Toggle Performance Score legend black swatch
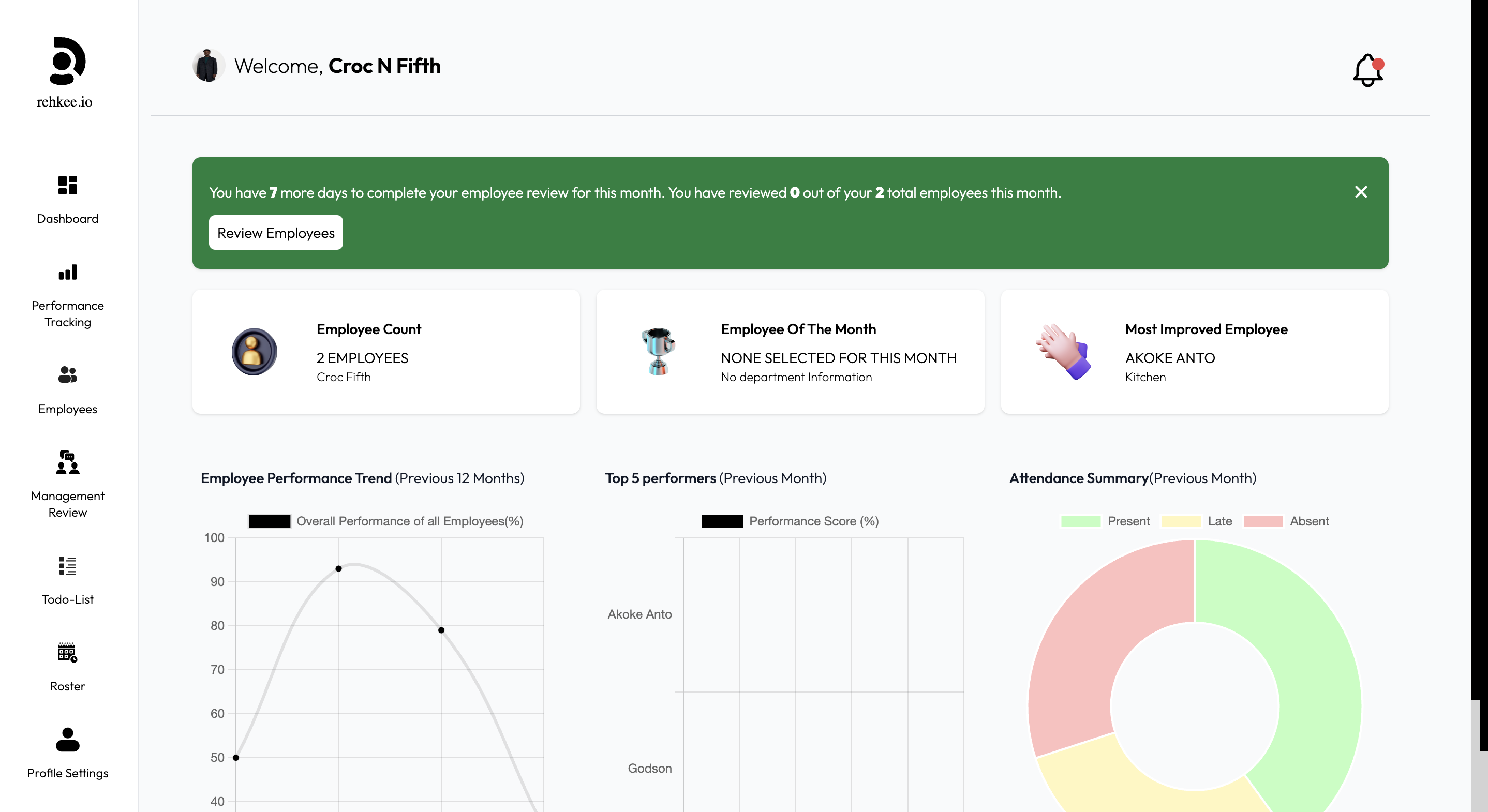The image size is (1488, 812). [722, 521]
